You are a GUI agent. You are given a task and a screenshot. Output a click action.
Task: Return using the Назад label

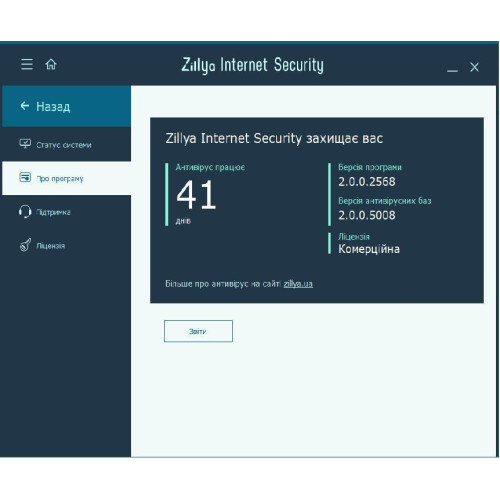pos(53,107)
